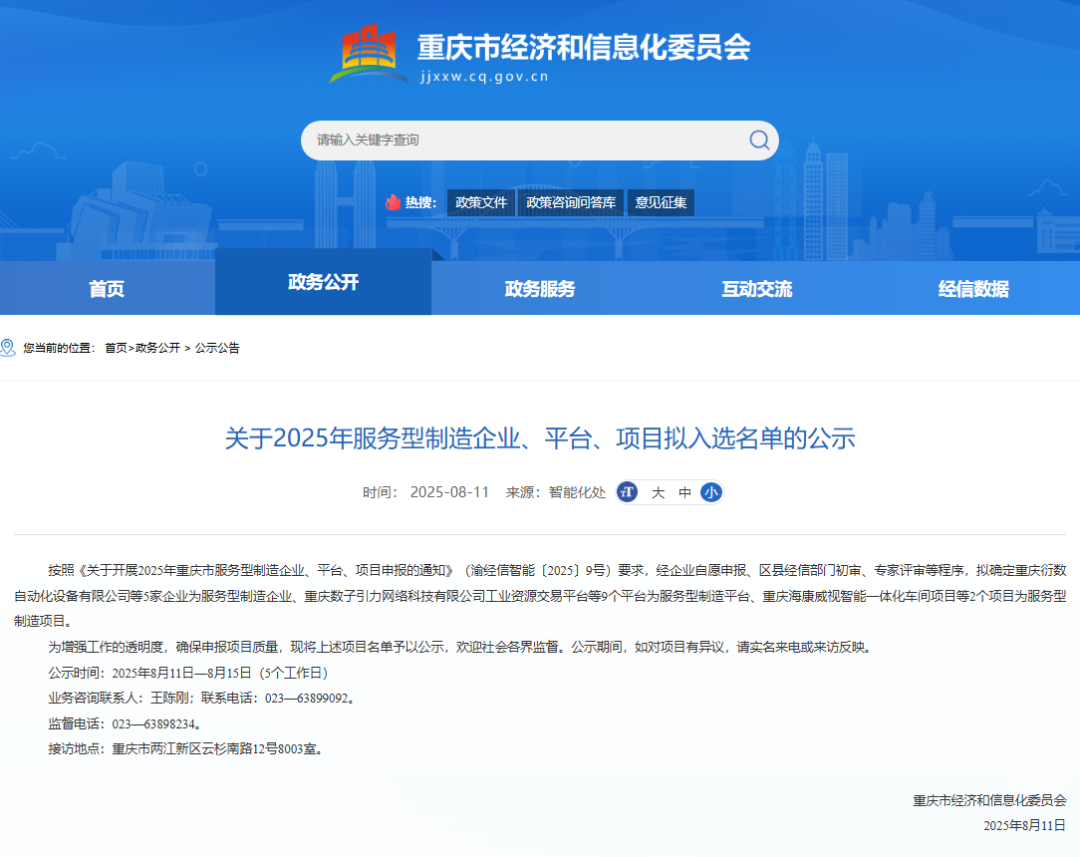Set font size to large (大)

pos(658,492)
